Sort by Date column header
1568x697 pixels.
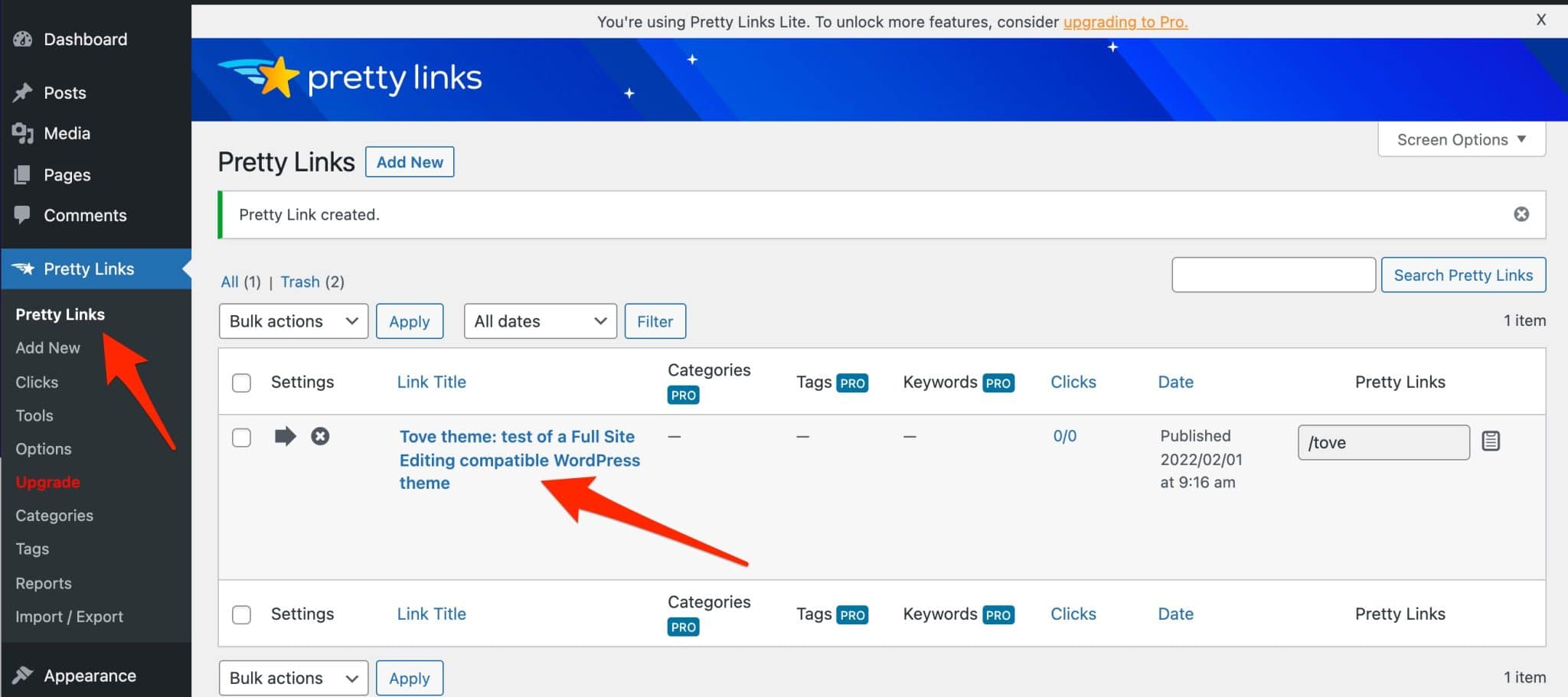pyautogui.click(x=1175, y=382)
